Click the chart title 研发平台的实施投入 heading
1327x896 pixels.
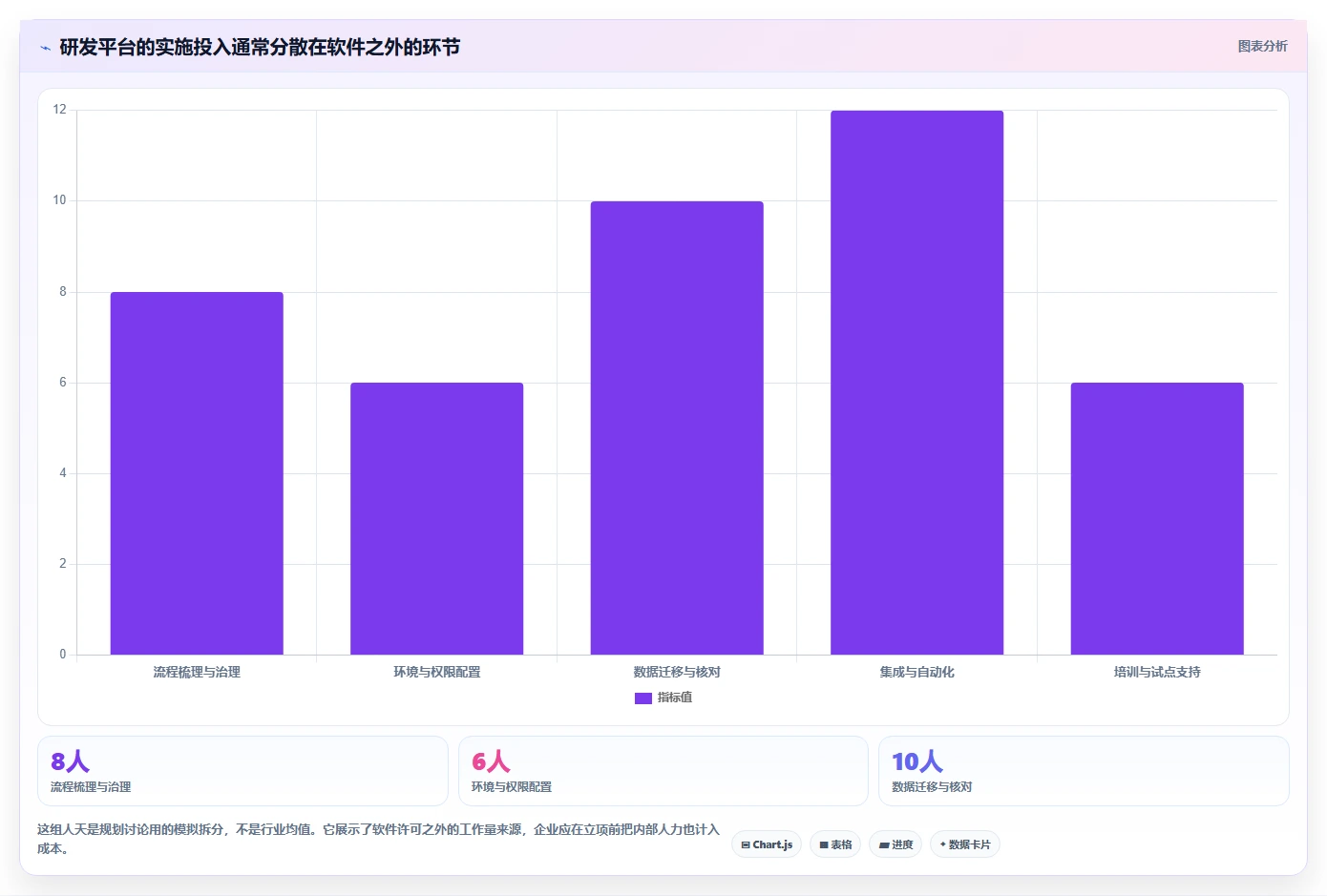[260, 47]
